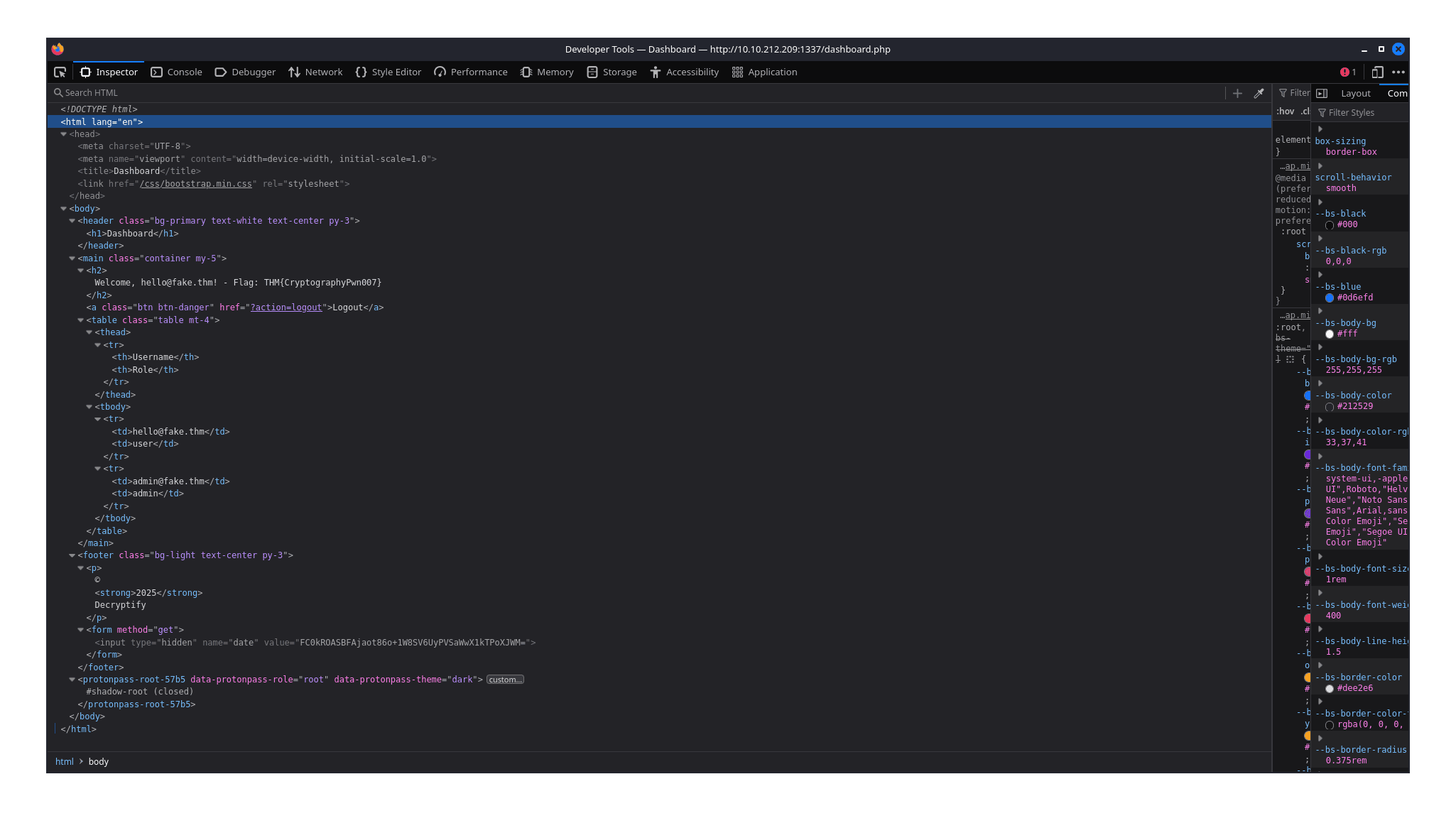
Task: Collapse the table class="table mt-4" node
Action: click(x=81, y=320)
